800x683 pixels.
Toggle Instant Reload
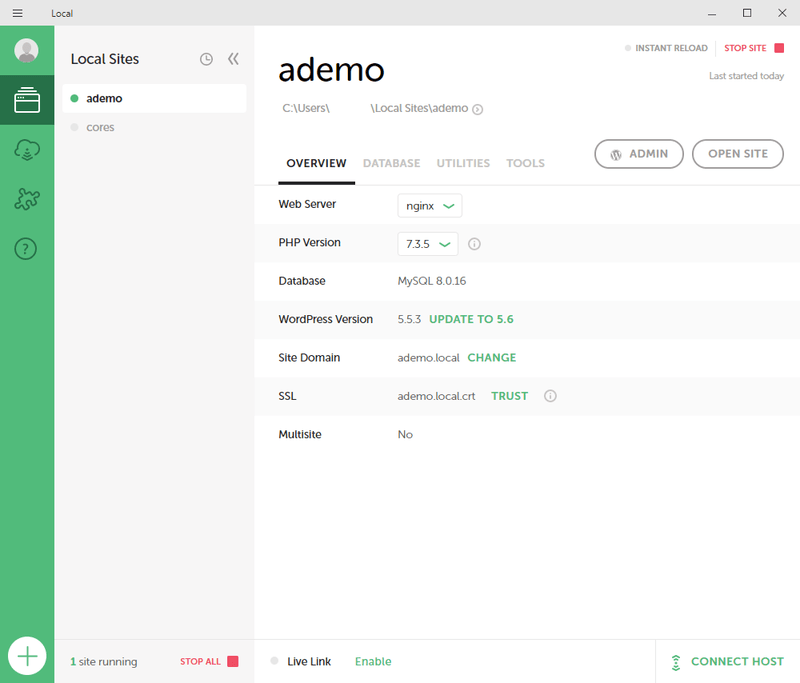[666, 48]
